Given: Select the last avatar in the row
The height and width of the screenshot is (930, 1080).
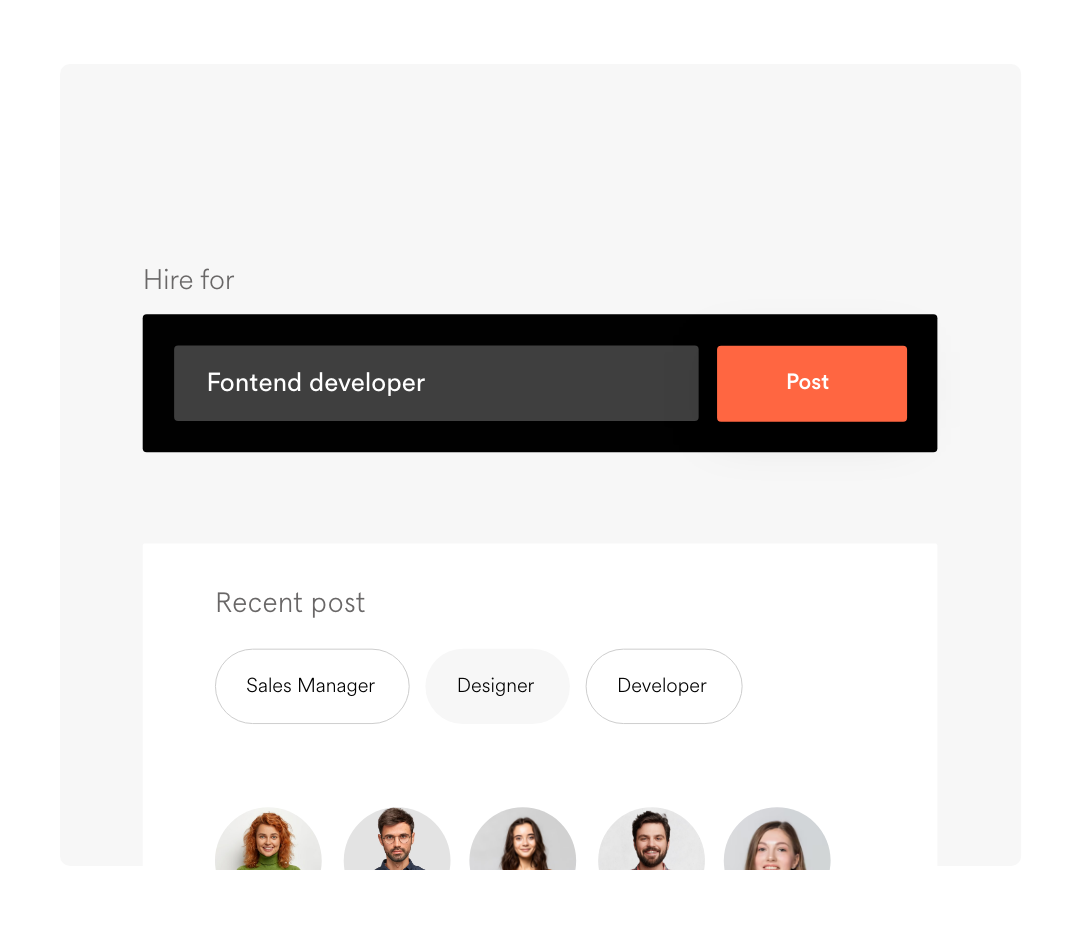Looking at the screenshot, I should 777,839.
